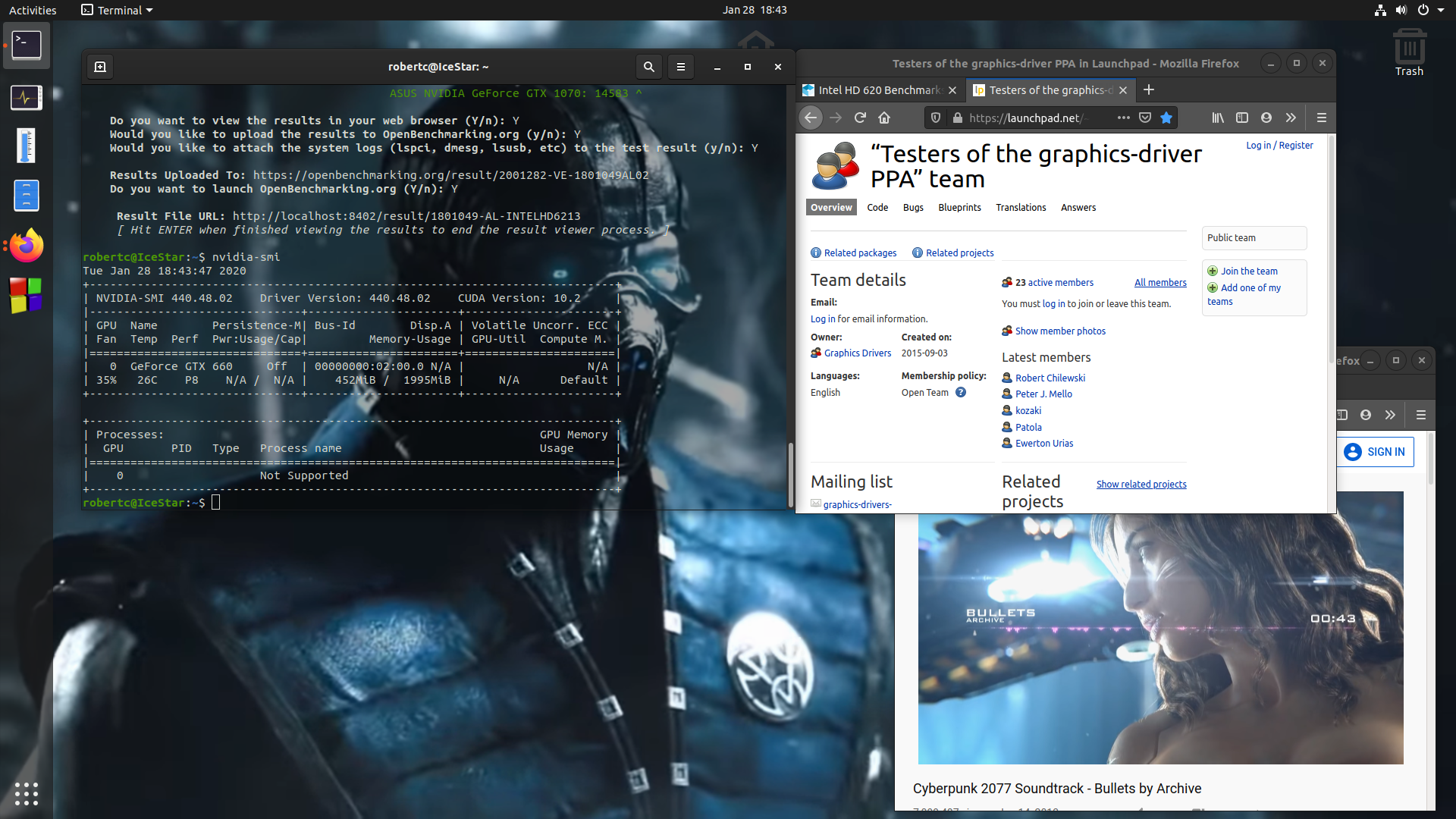Click the SIGN IN button
The image size is (1456, 819).
point(1375,452)
